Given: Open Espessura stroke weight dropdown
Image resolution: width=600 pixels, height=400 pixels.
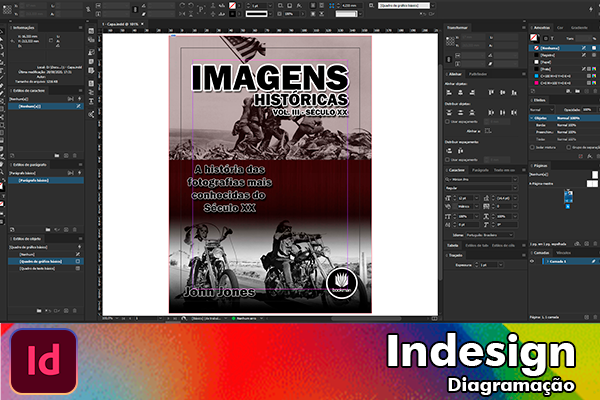Looking at the screenshot, I should [501, 265].
